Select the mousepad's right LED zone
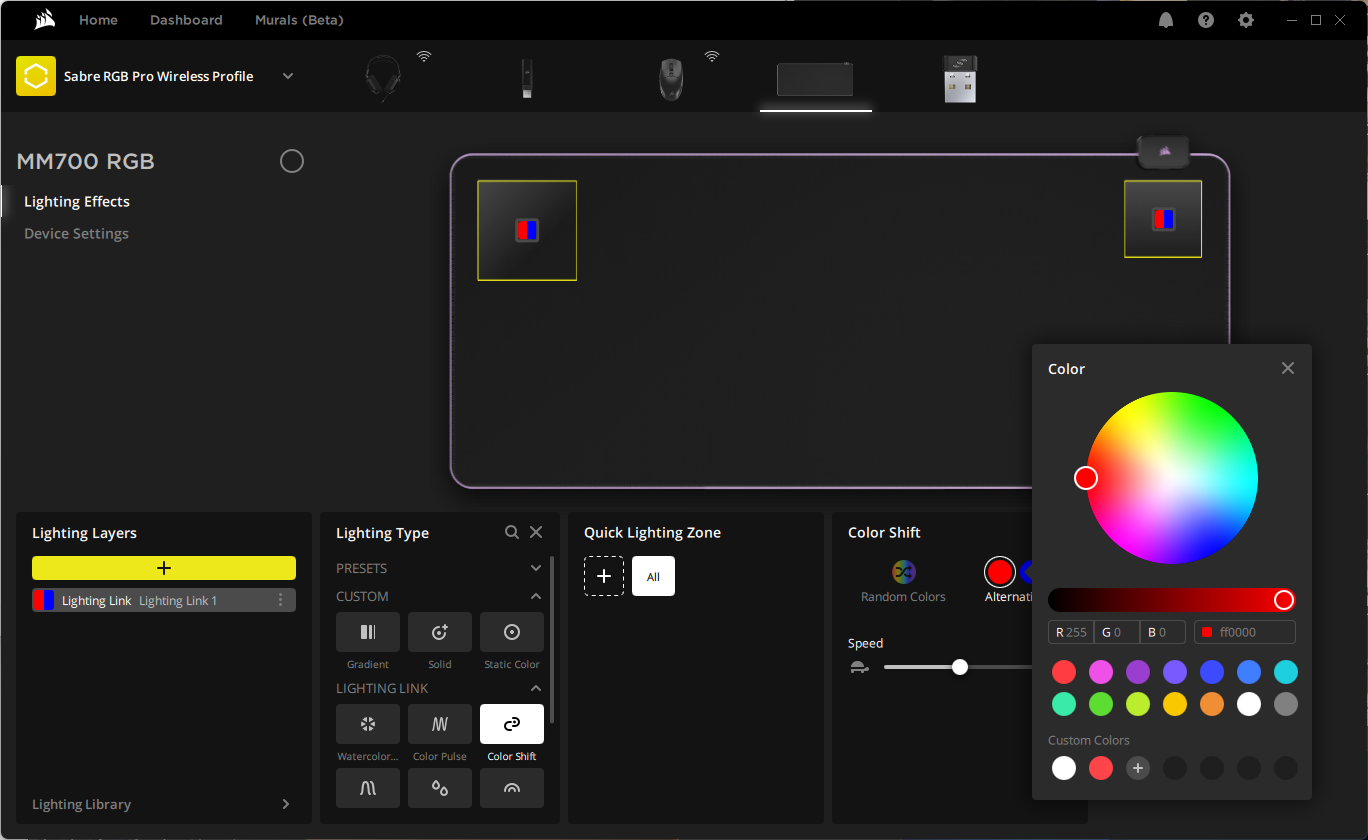1368x840 pixels. tap(1163, 219)
